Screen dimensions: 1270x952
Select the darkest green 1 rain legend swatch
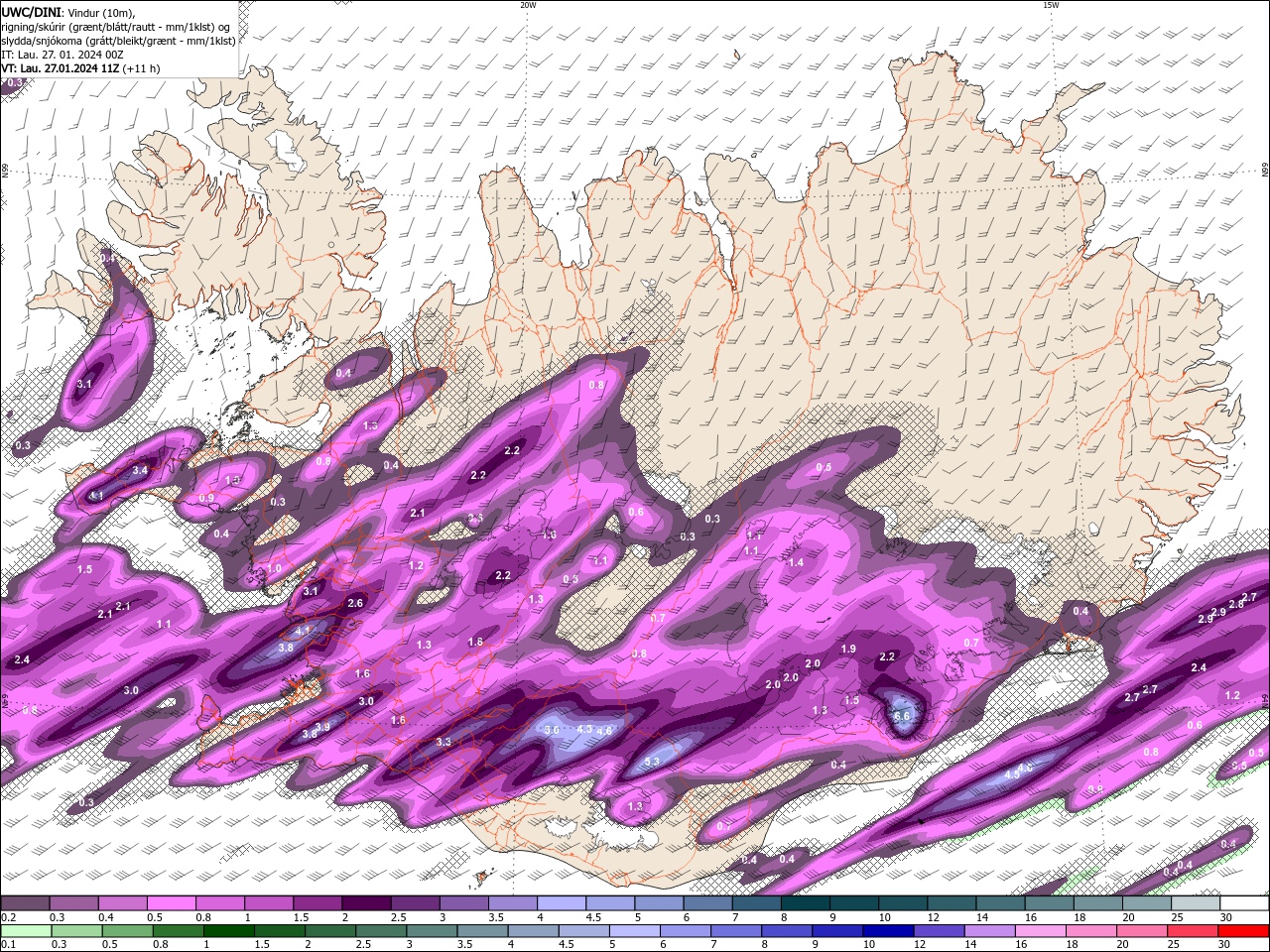[x=228, y=930]
